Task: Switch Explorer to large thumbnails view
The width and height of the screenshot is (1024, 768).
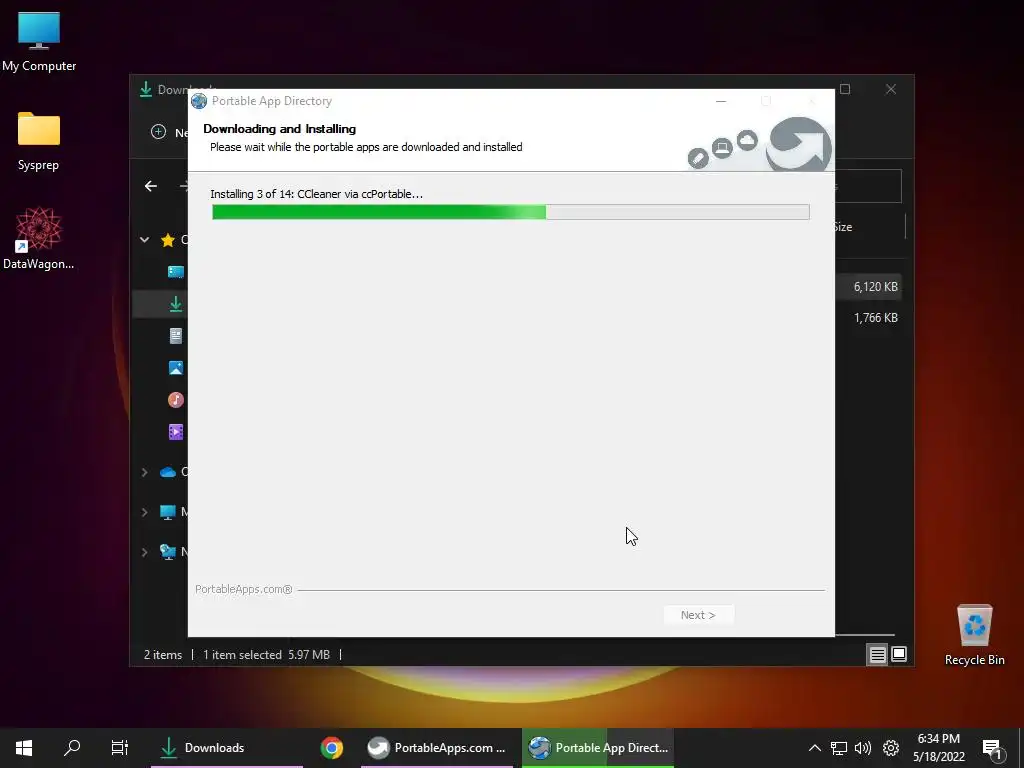Action: 899,654
